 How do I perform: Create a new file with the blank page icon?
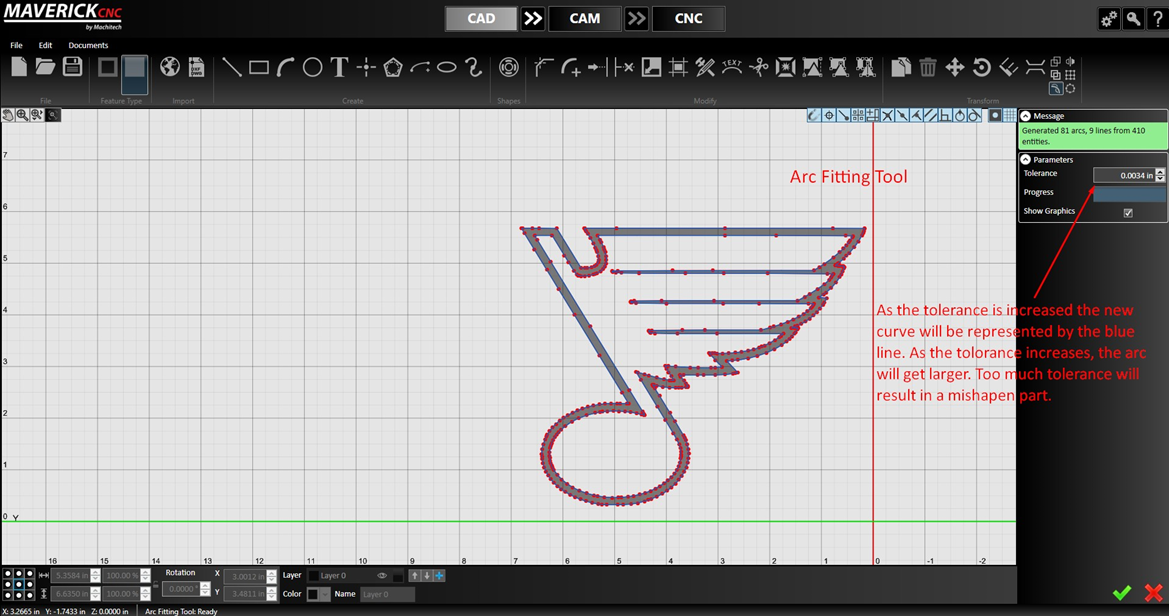pyautogui.click(x=19, y=68)
